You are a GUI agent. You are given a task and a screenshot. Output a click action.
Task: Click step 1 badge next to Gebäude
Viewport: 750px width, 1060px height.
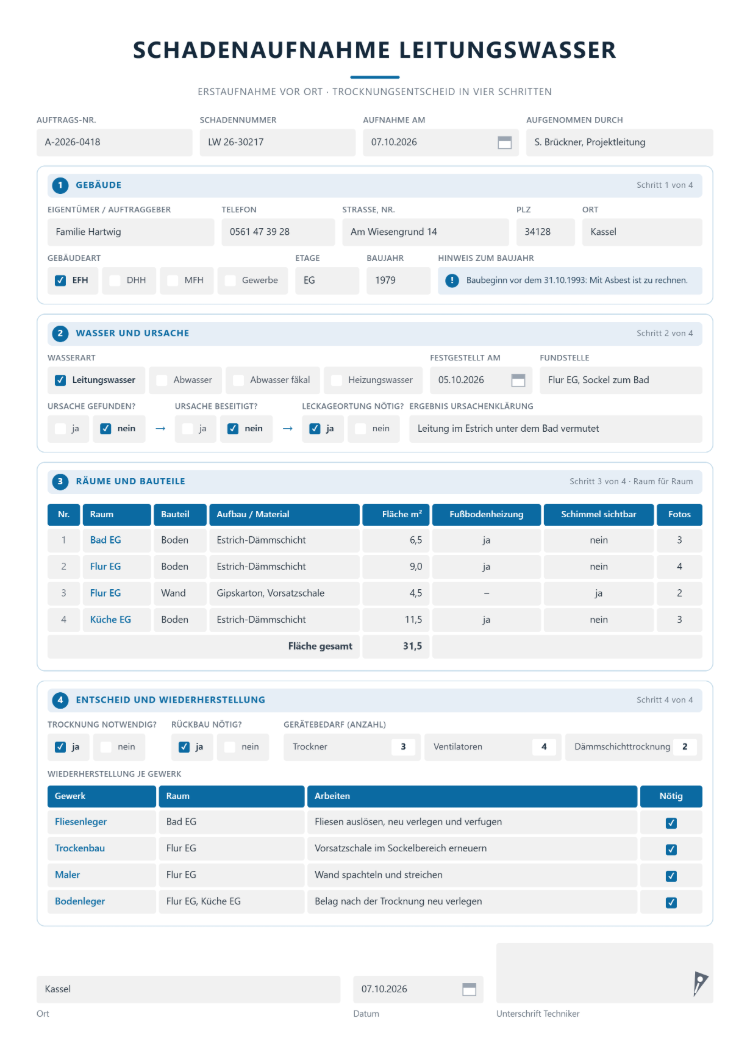60,185
